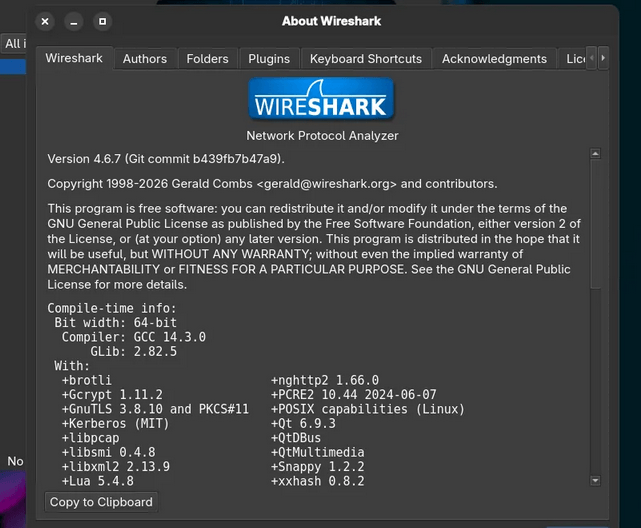Click '+PCRE2 10.44 2024-06-07' entry
Image resolution: width=641 pixels, height=528 pixels.
354,395
